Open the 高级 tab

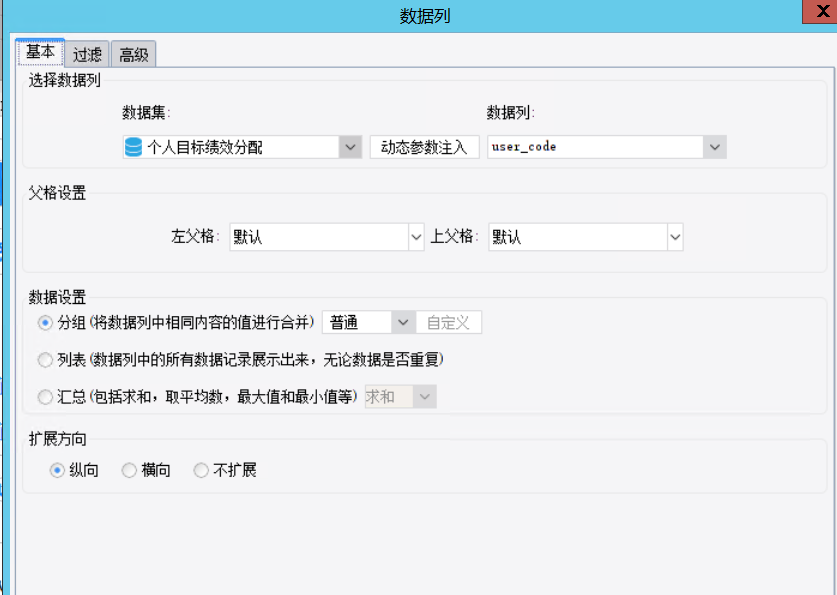pyautogui.click(x=133, y=54)
